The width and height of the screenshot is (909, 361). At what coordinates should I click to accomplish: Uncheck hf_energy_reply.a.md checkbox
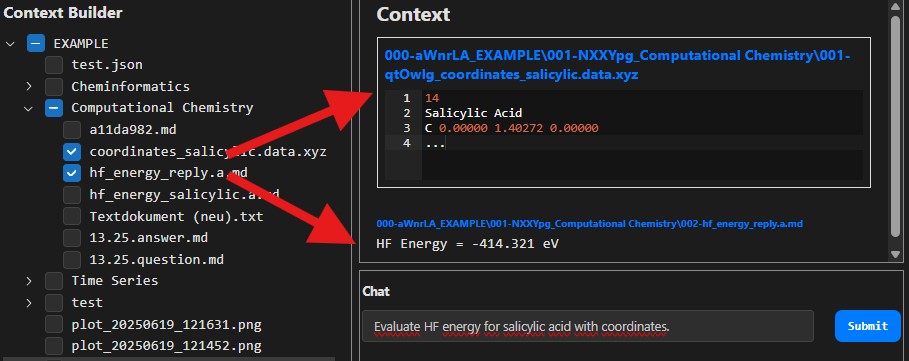[x=72, y=173]
